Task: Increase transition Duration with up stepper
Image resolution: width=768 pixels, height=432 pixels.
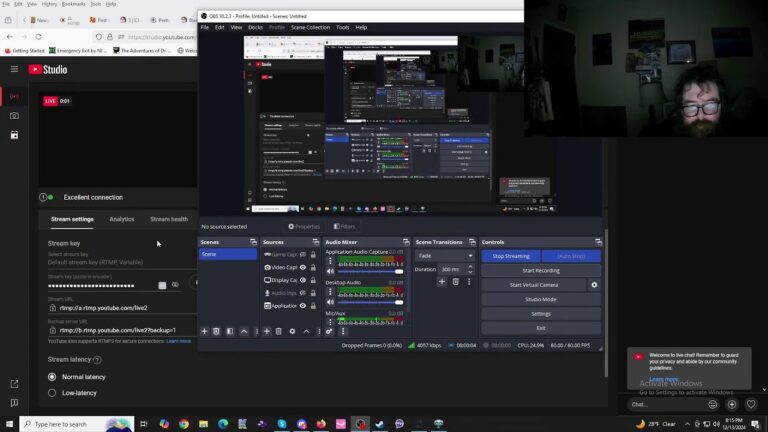Action: 470,267
